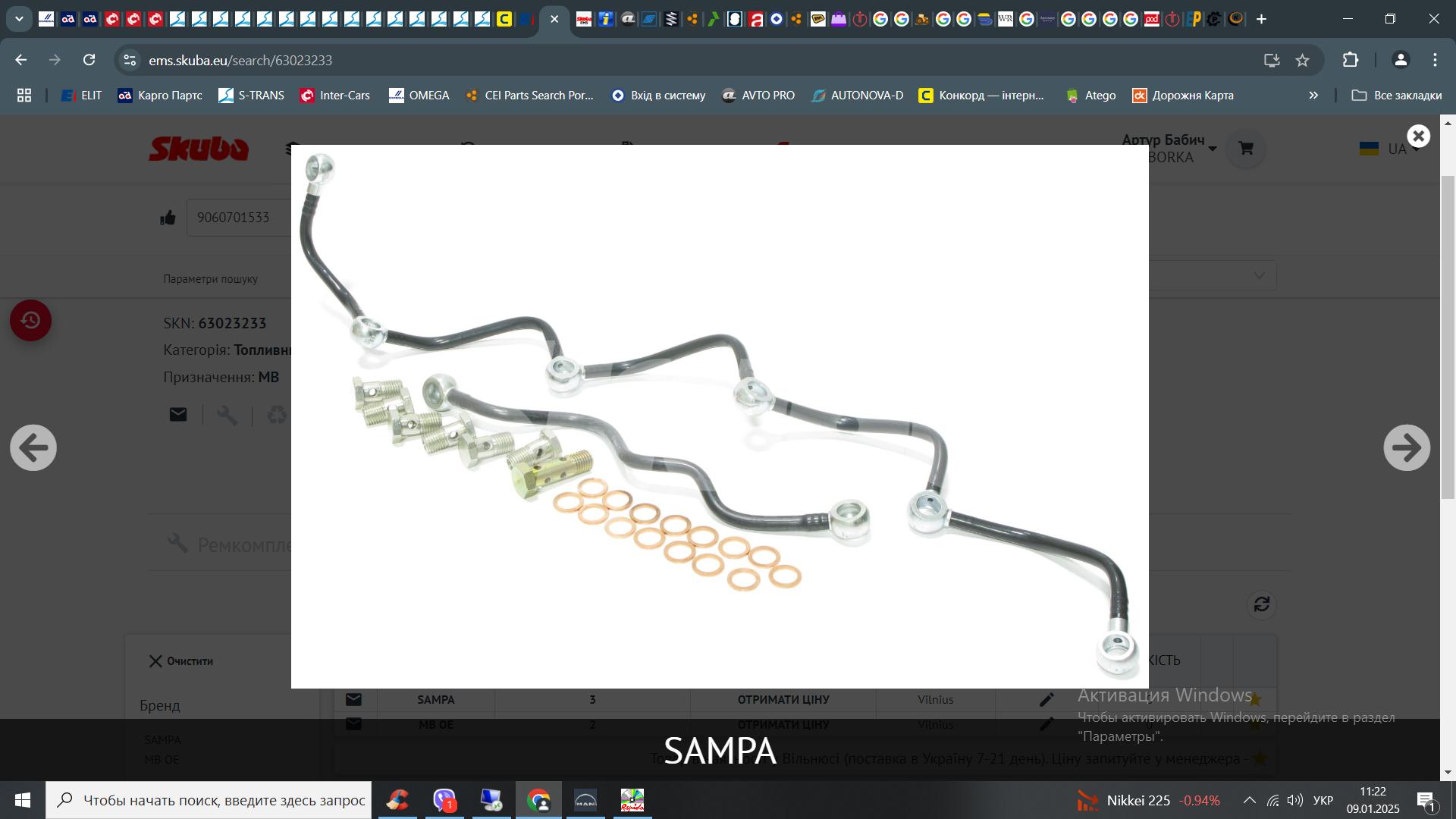
Task: Click the thumbs-up icon beside the search field
Action: [168, 218]
